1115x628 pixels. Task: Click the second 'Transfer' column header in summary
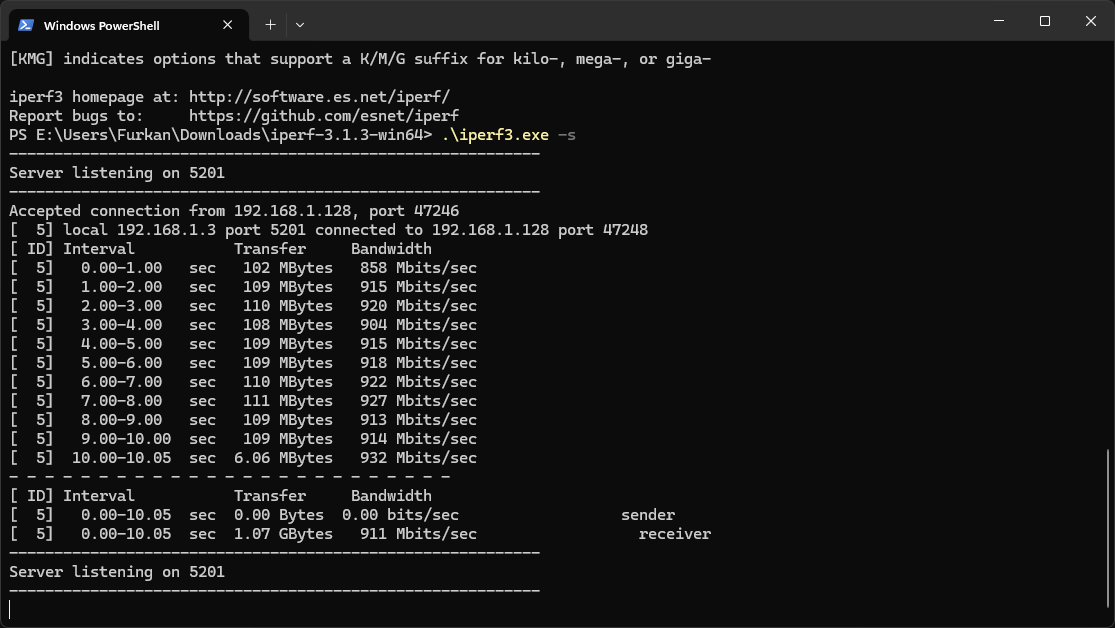pos(270,496)
